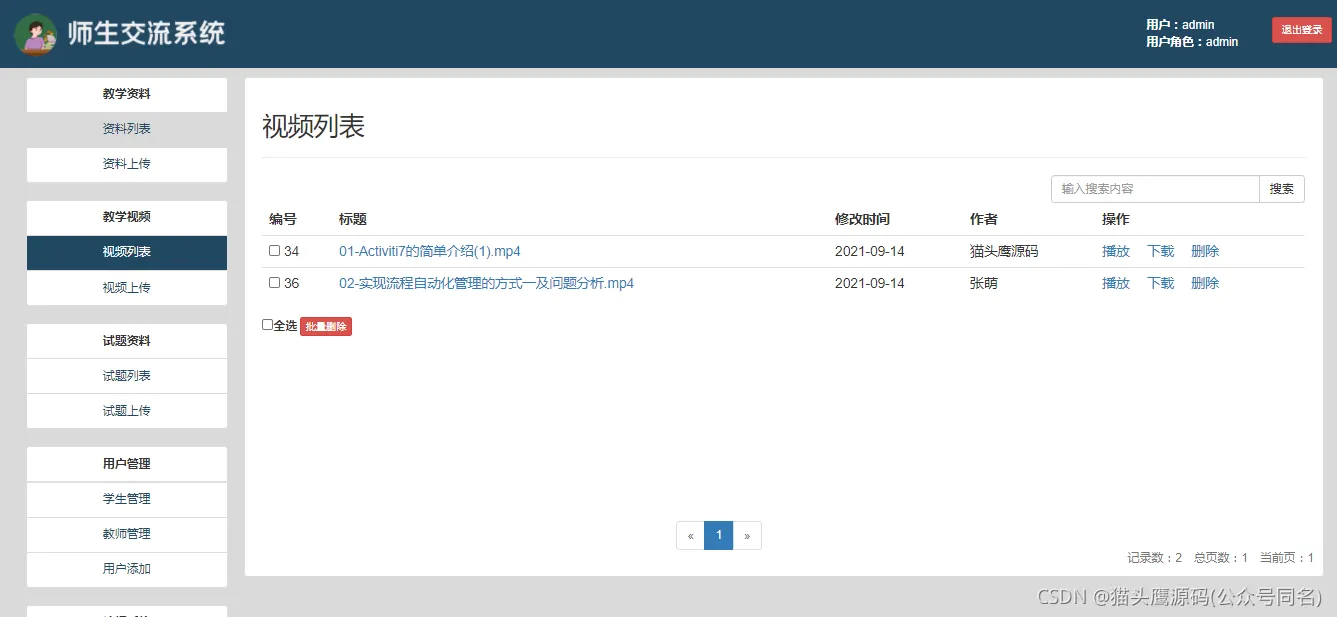Click the 修改时间 column header
The width and height of the screenshot is (1337, 617).
(x=862, y=219)
